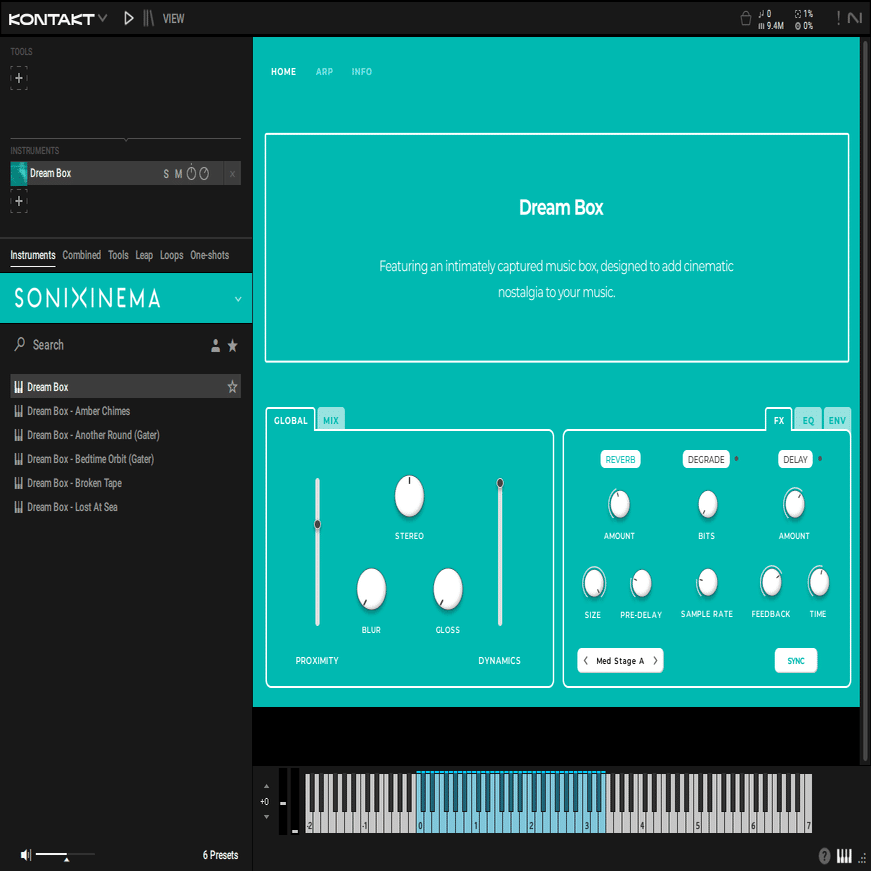Viewport: 871px width, 871px height.
Task: Add a new tool with plus icon
Action: pos(19,78)
